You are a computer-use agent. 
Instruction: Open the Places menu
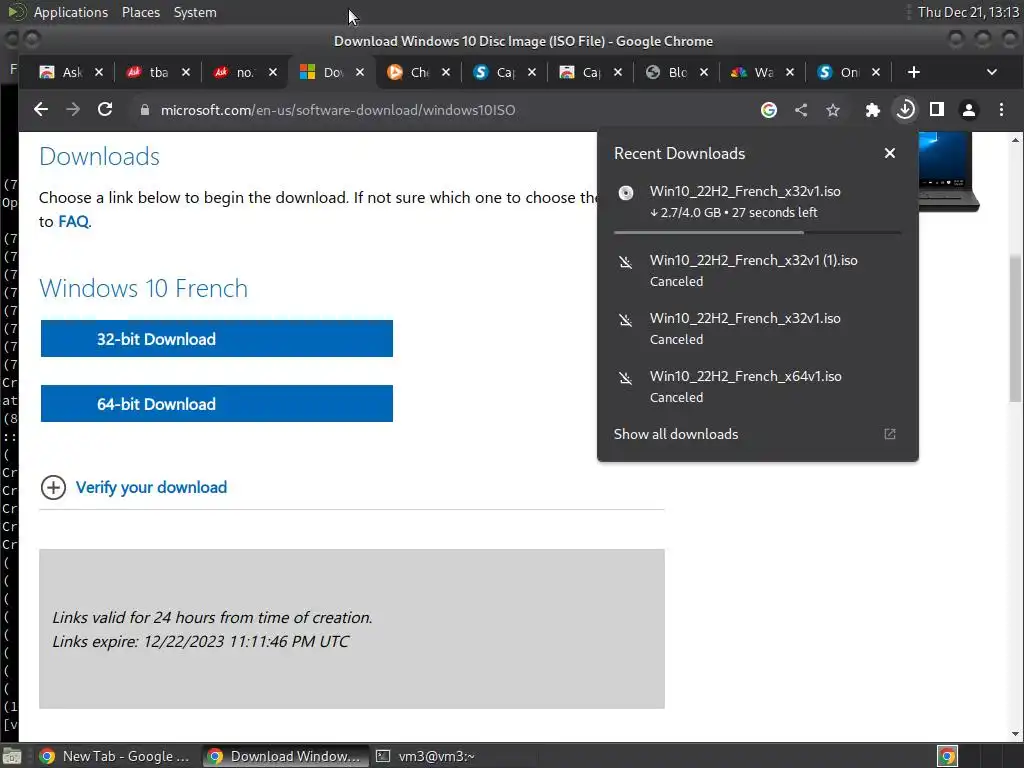click(140, 12)
